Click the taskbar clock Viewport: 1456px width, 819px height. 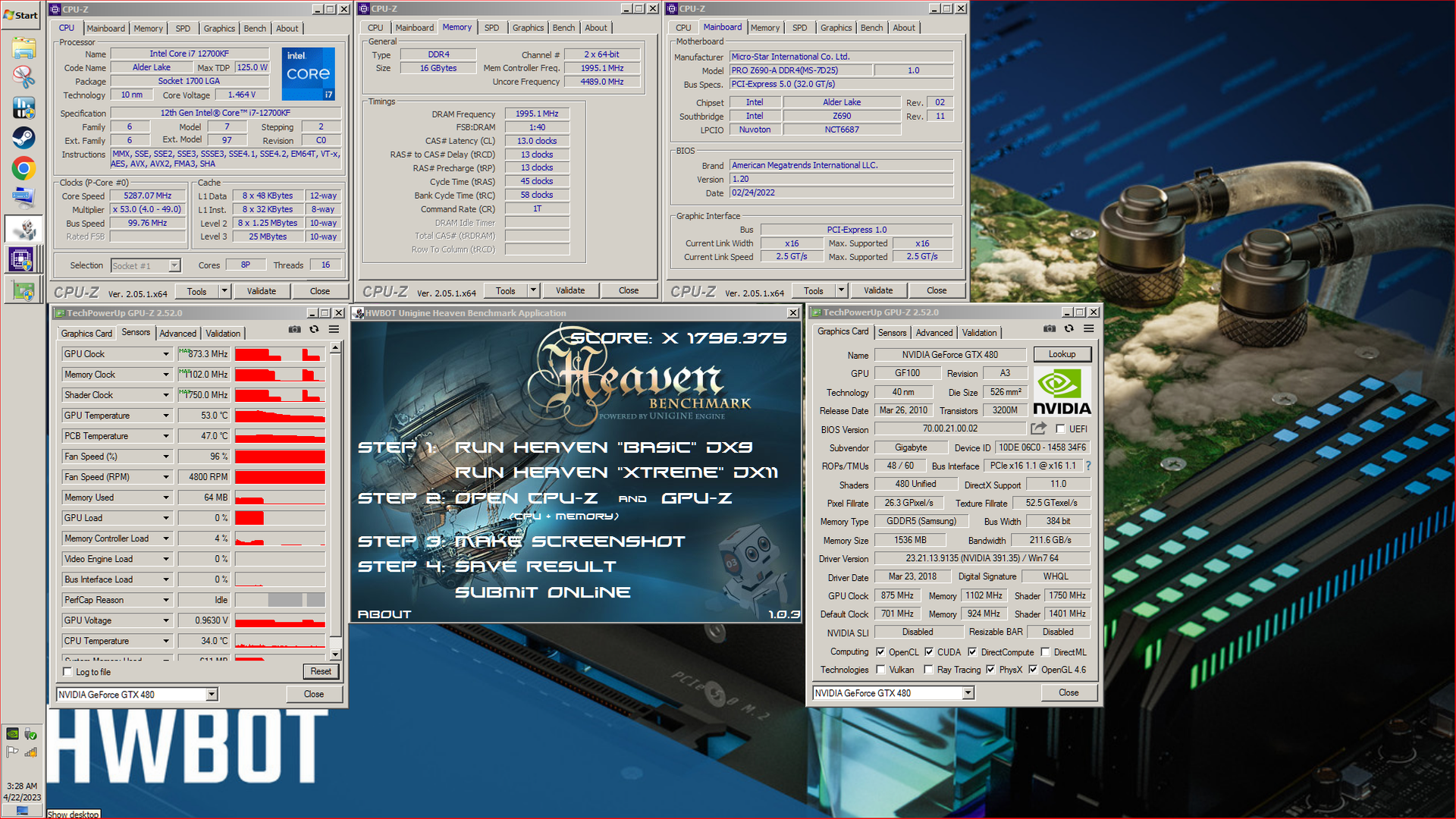click(x=22, y=792)
